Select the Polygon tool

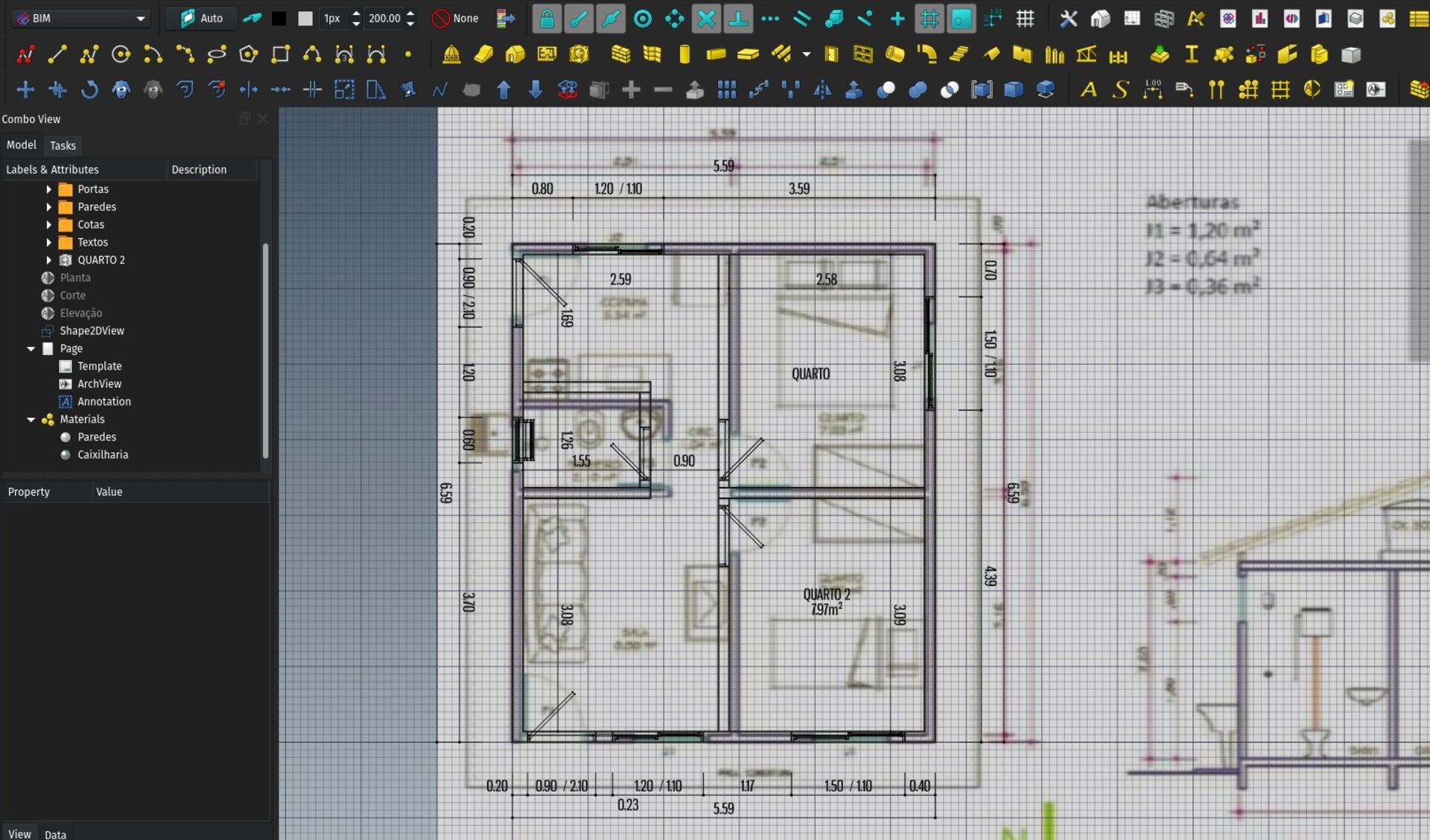[249, 54]
